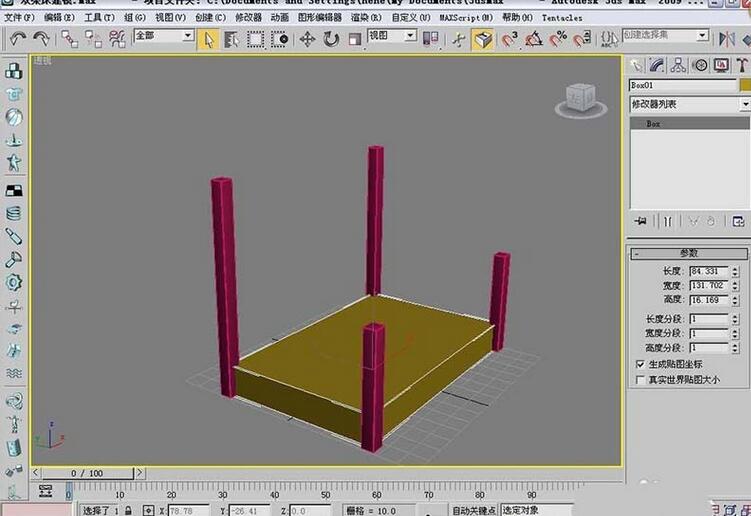The image size is (751, 516).
Task: Click the motor gear icon in left sidebar
Action: 14,282
